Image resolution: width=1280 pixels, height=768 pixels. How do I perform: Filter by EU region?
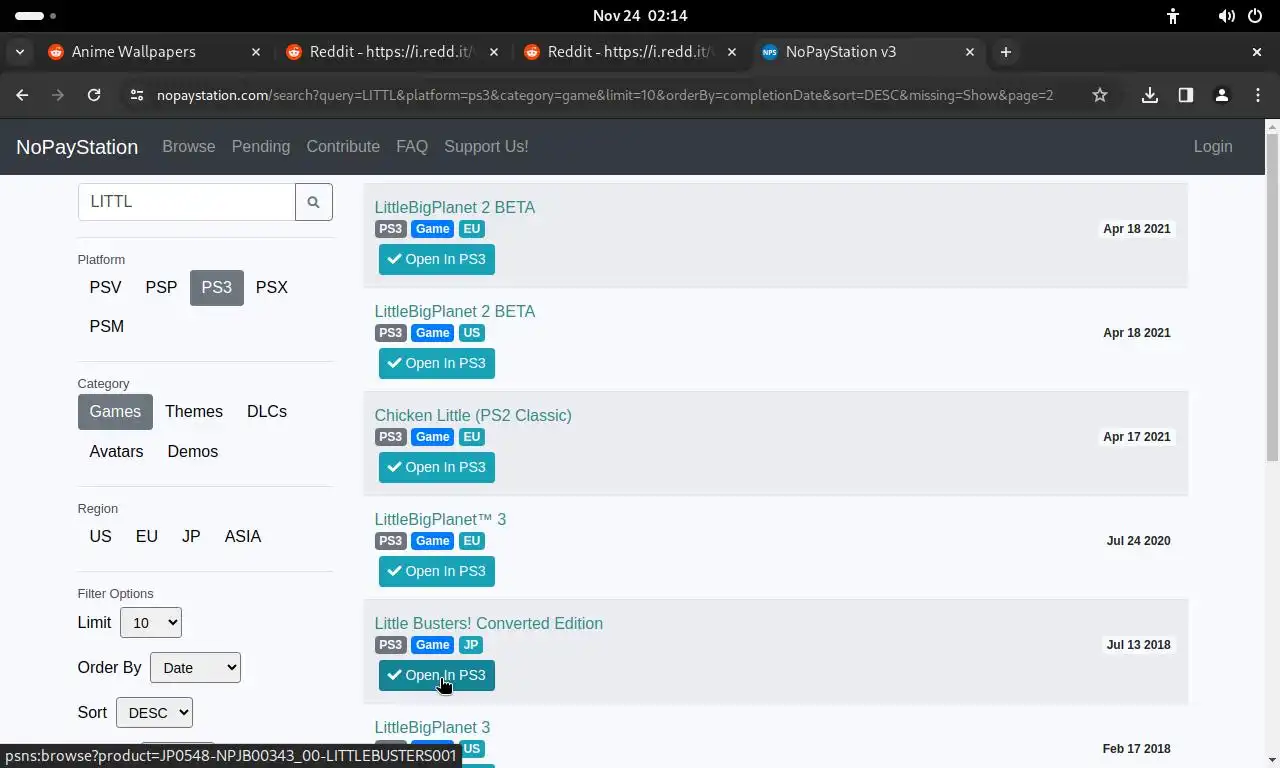pyautogui.click(x=147, y=536)
